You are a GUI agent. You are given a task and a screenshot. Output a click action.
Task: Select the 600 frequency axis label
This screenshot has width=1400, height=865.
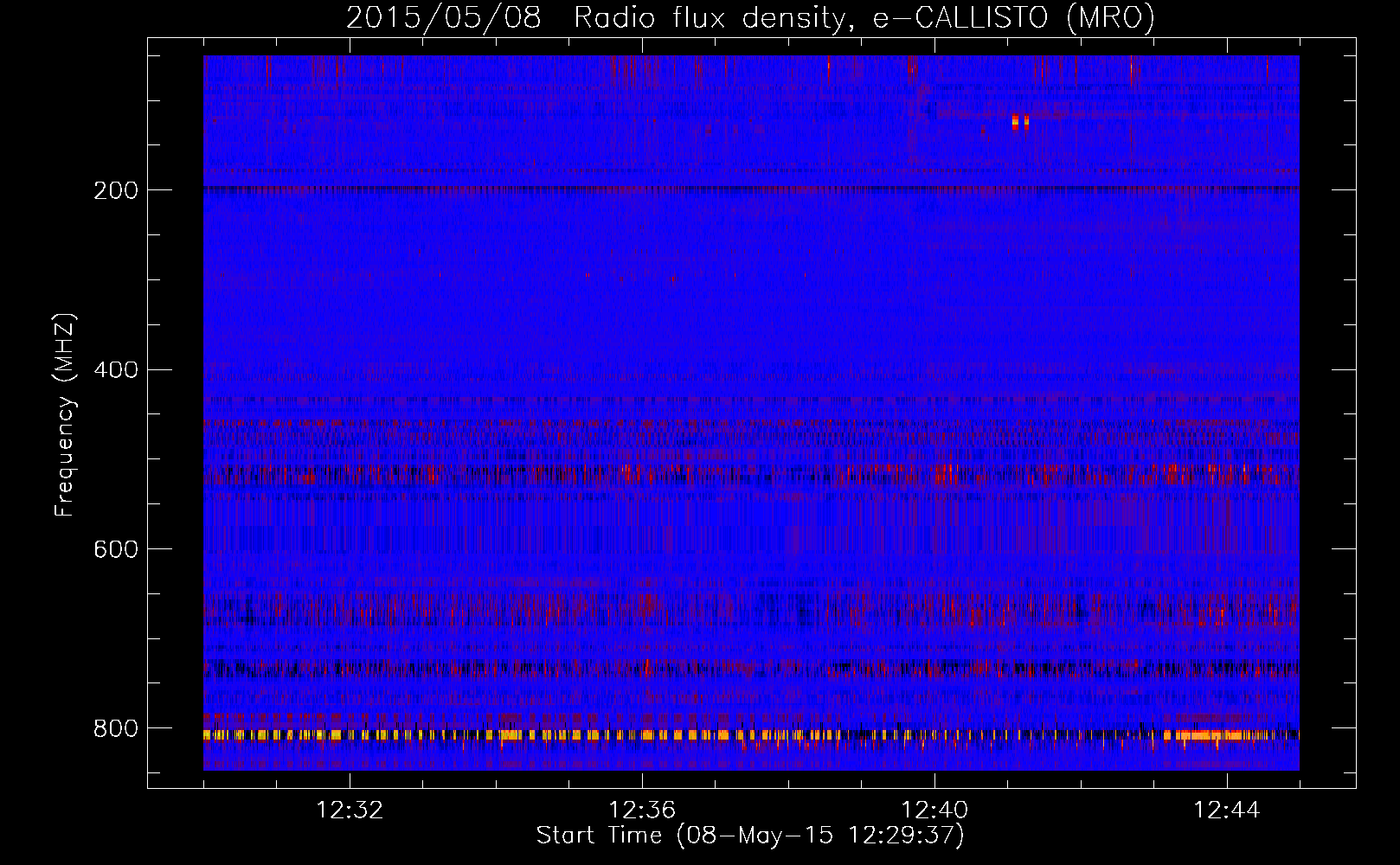(x=116, y=550)
